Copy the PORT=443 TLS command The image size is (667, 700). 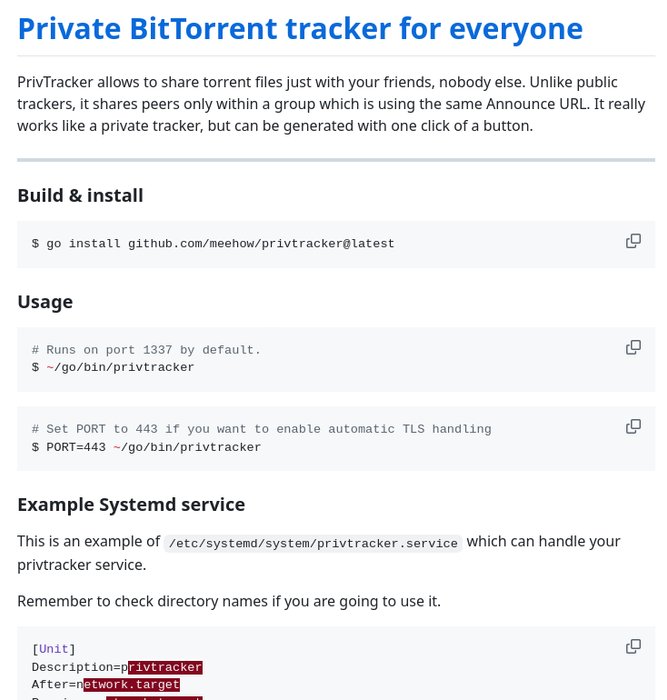point(633,426)
